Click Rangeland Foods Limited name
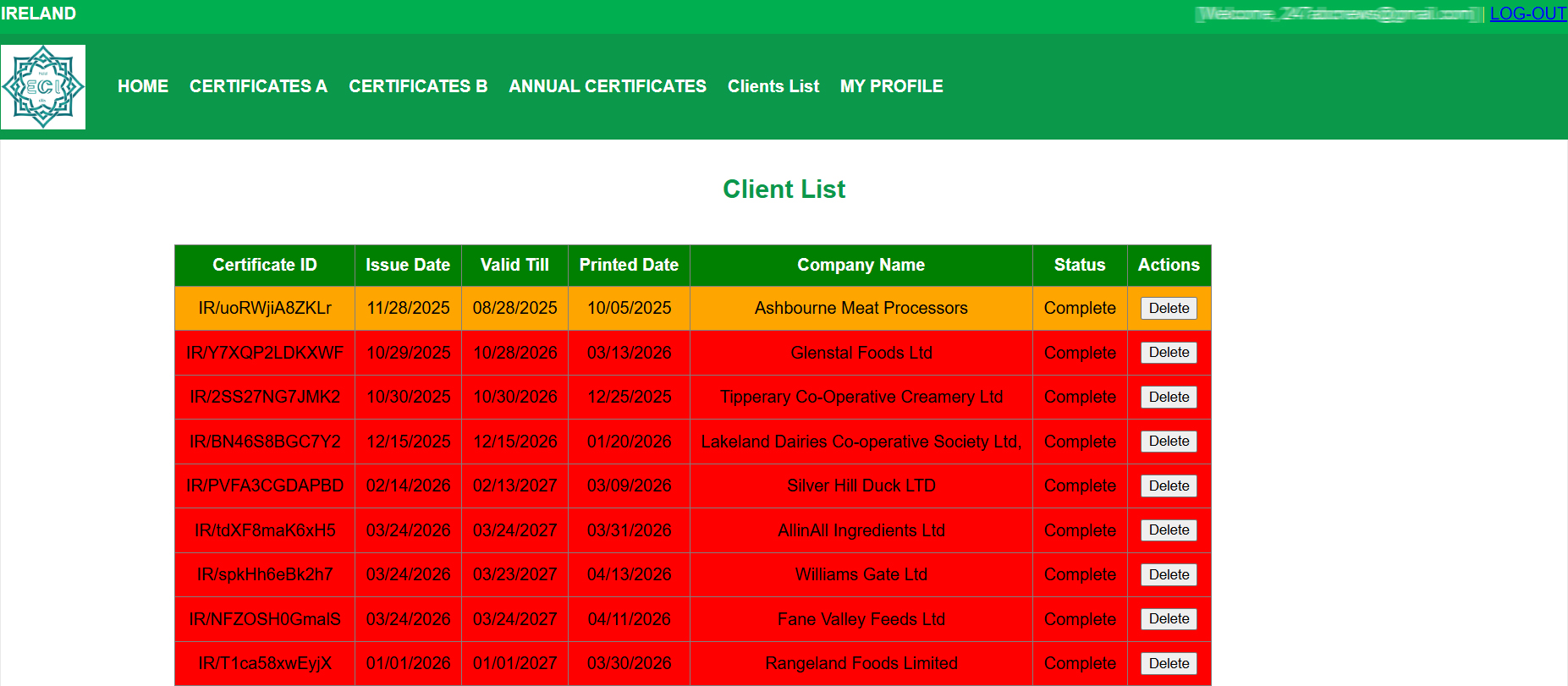The height and width of the screenshot is (686, 1568). [861, 663]
